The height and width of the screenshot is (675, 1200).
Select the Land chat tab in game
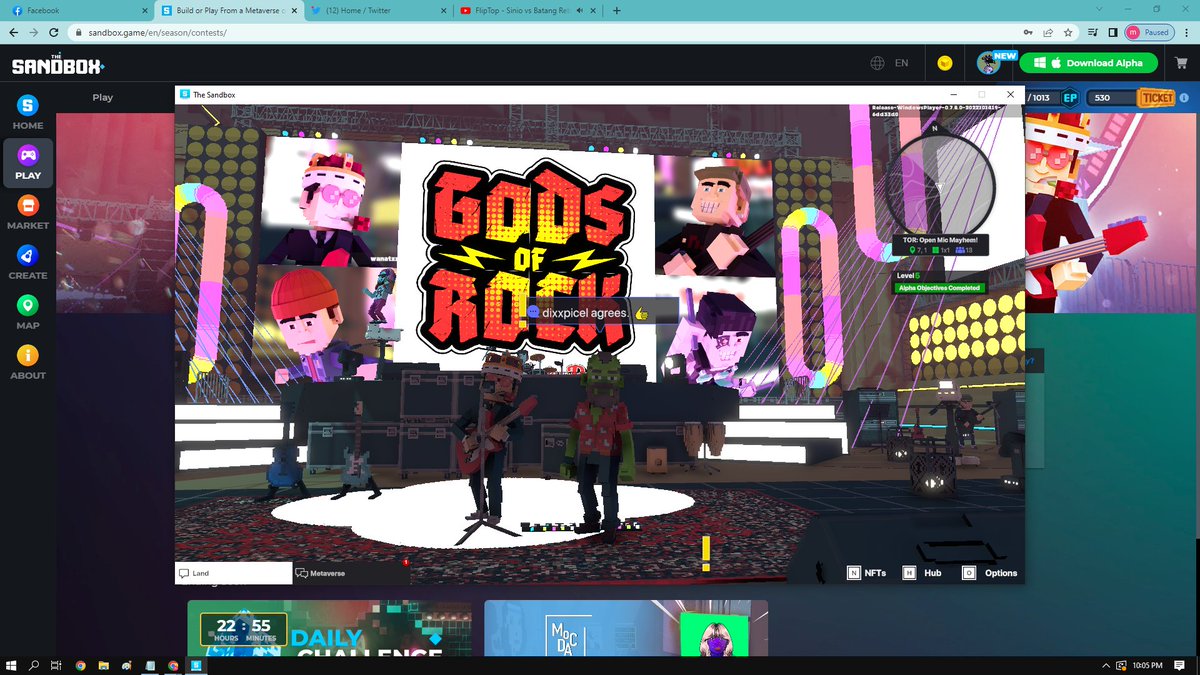(x=234, y=573)
